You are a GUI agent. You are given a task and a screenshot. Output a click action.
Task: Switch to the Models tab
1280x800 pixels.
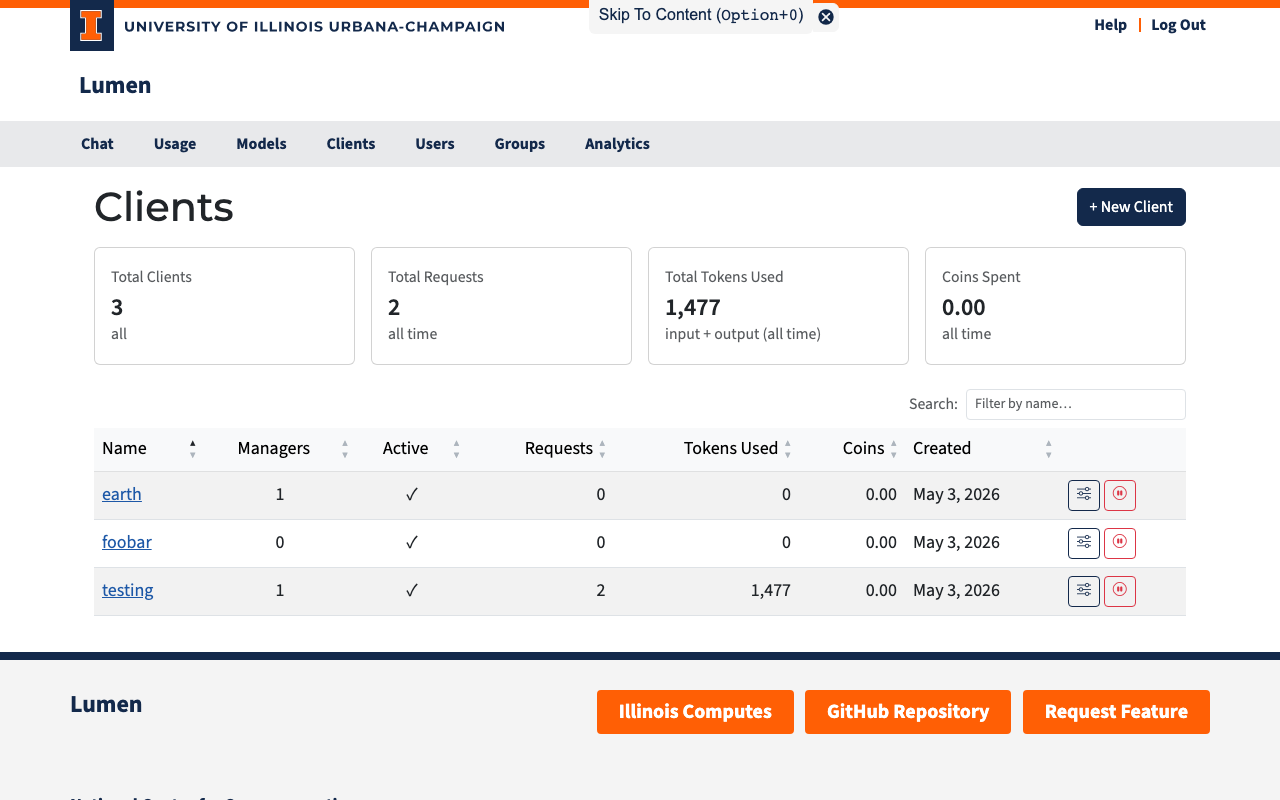261,144
